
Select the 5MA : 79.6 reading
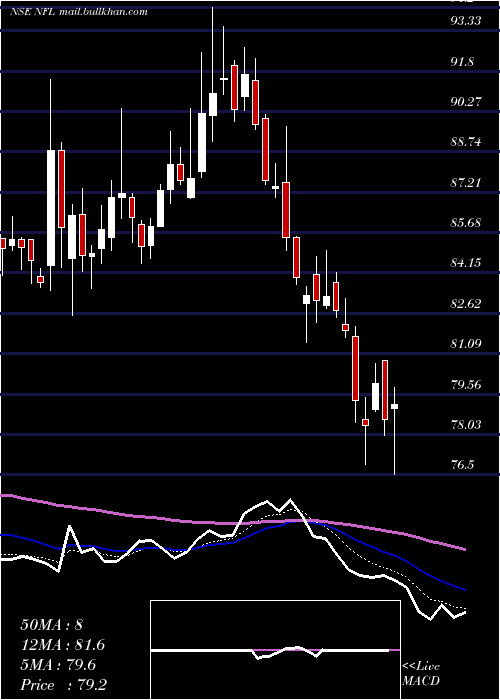click(x=58, y=666)
